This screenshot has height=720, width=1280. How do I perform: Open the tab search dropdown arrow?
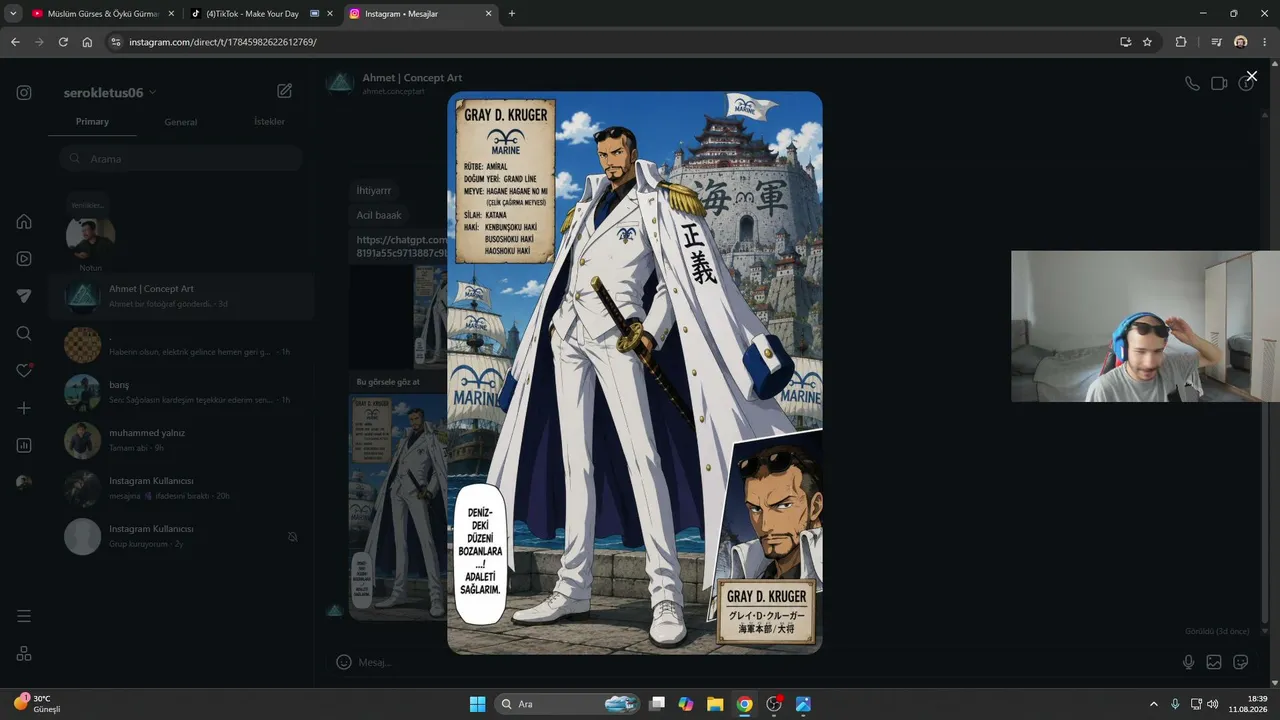pos(13,14)
